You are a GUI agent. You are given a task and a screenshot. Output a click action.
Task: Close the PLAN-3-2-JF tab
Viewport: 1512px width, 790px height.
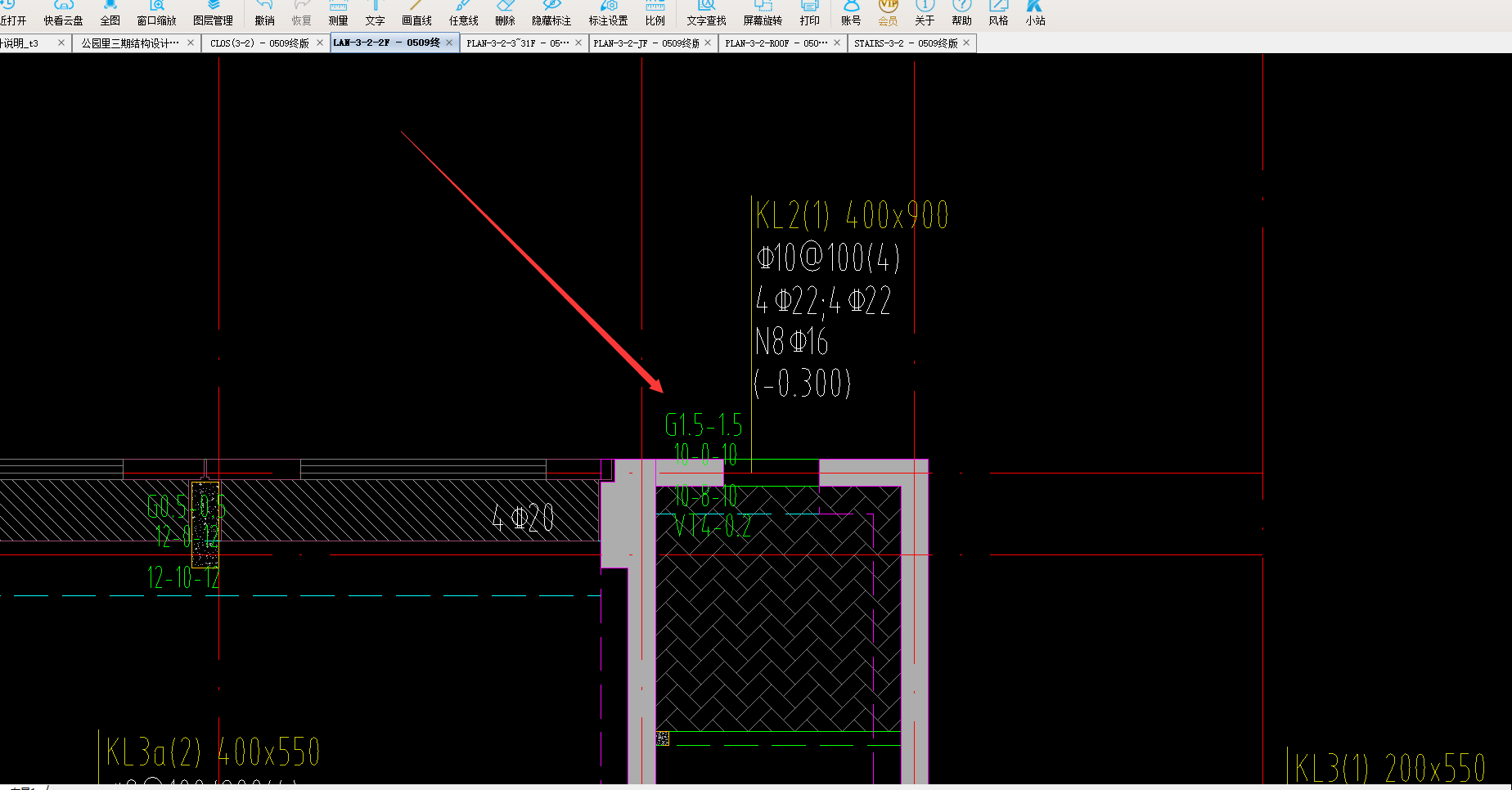(708, 43)
